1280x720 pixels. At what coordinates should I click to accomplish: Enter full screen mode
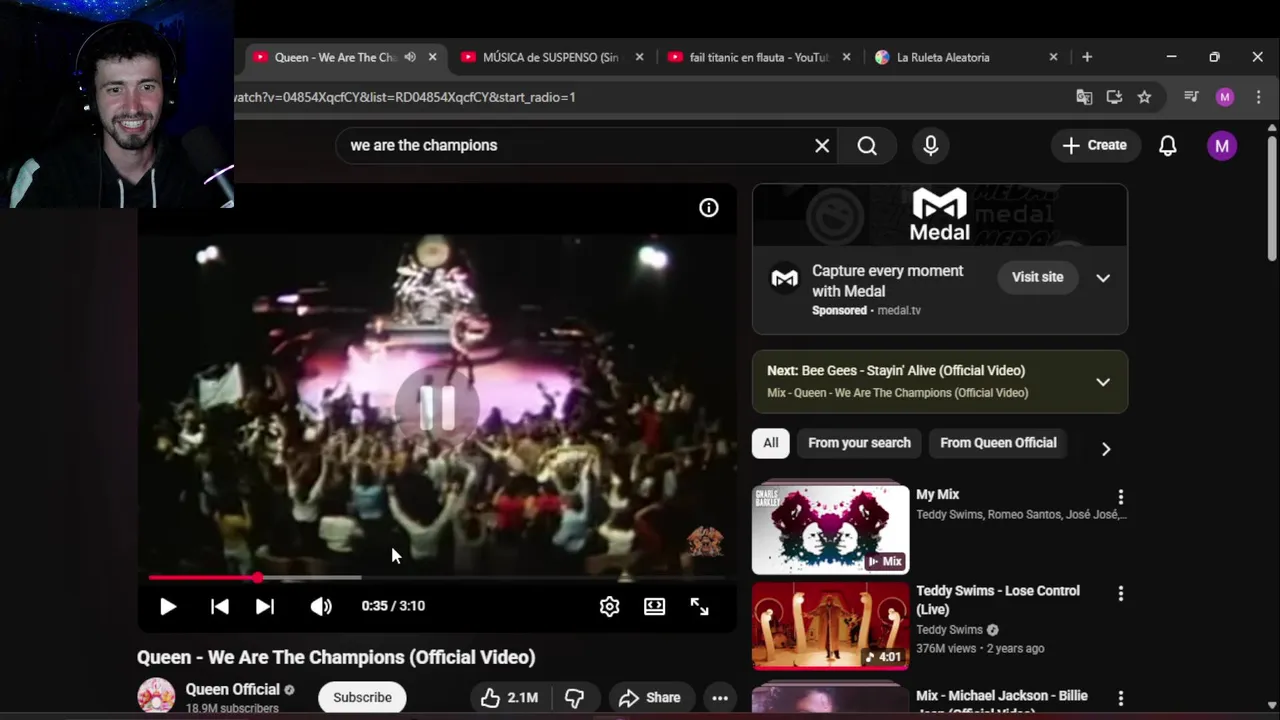coord(699,606)
